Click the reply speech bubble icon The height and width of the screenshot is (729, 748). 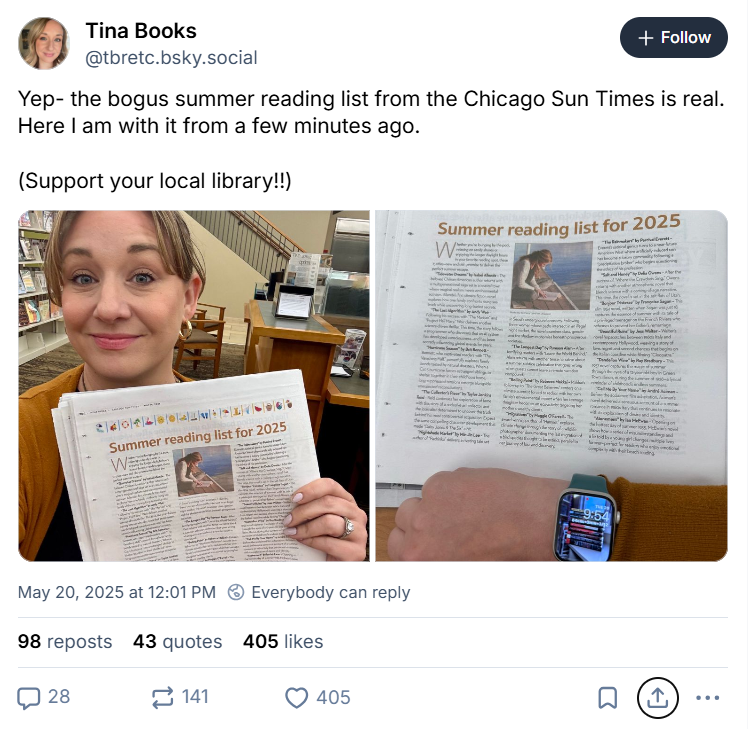29,698
